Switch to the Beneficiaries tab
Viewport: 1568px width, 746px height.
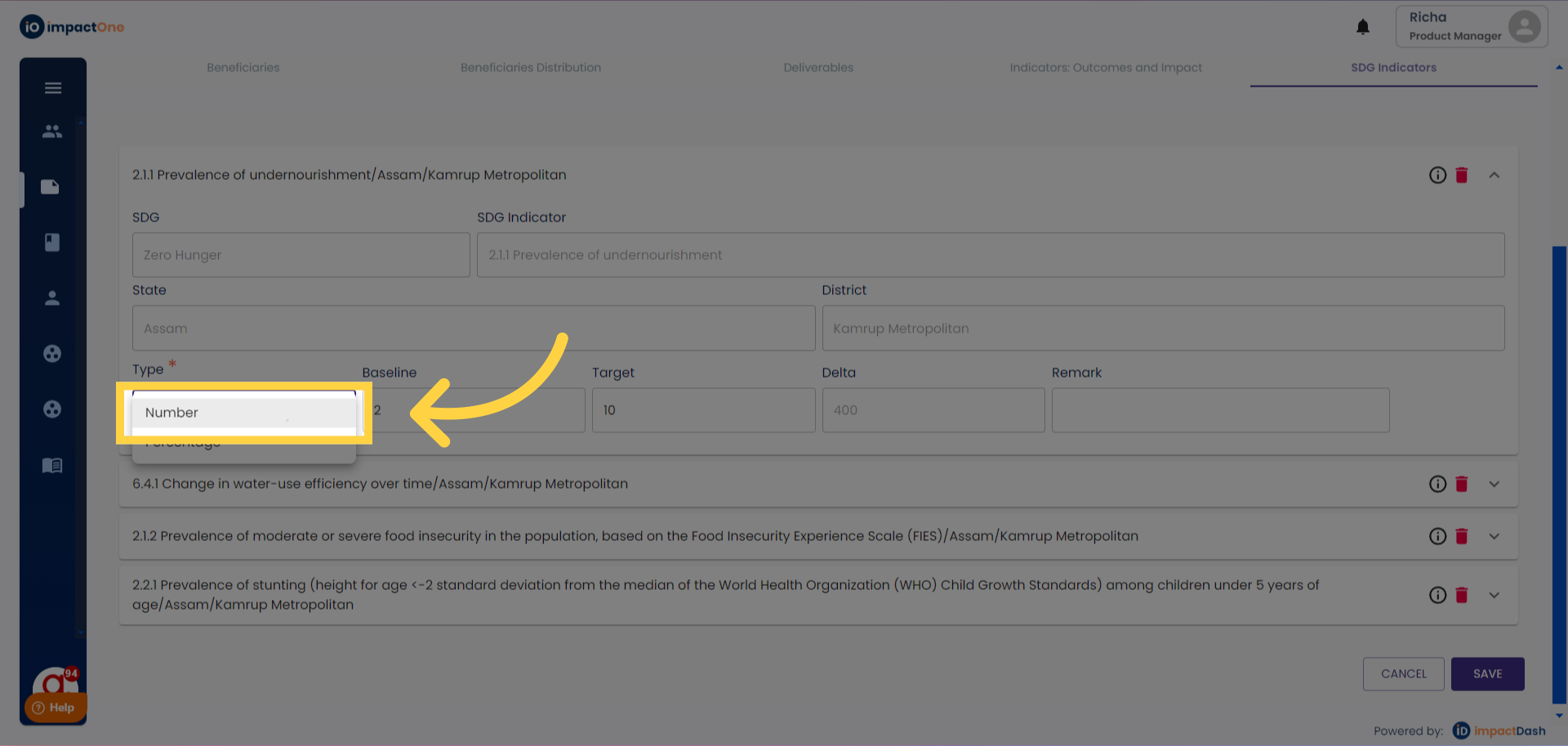pyautogui.click(x=243, y=68)
